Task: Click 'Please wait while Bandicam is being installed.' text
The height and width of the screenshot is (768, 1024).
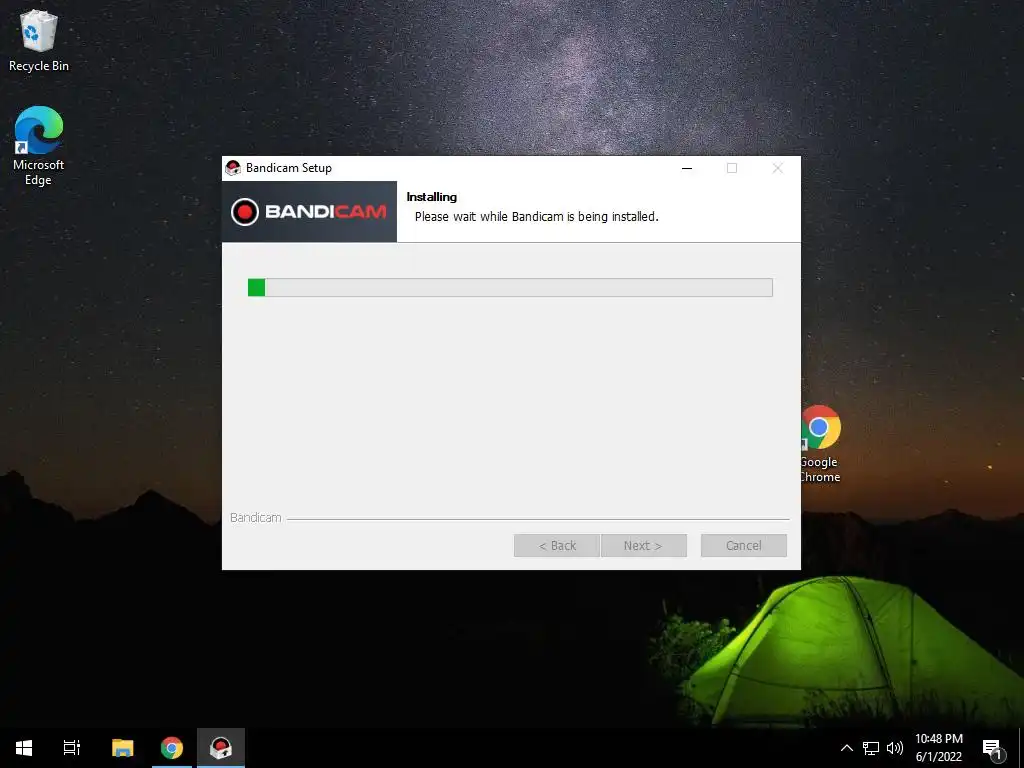Action: [x=537, y=217]
